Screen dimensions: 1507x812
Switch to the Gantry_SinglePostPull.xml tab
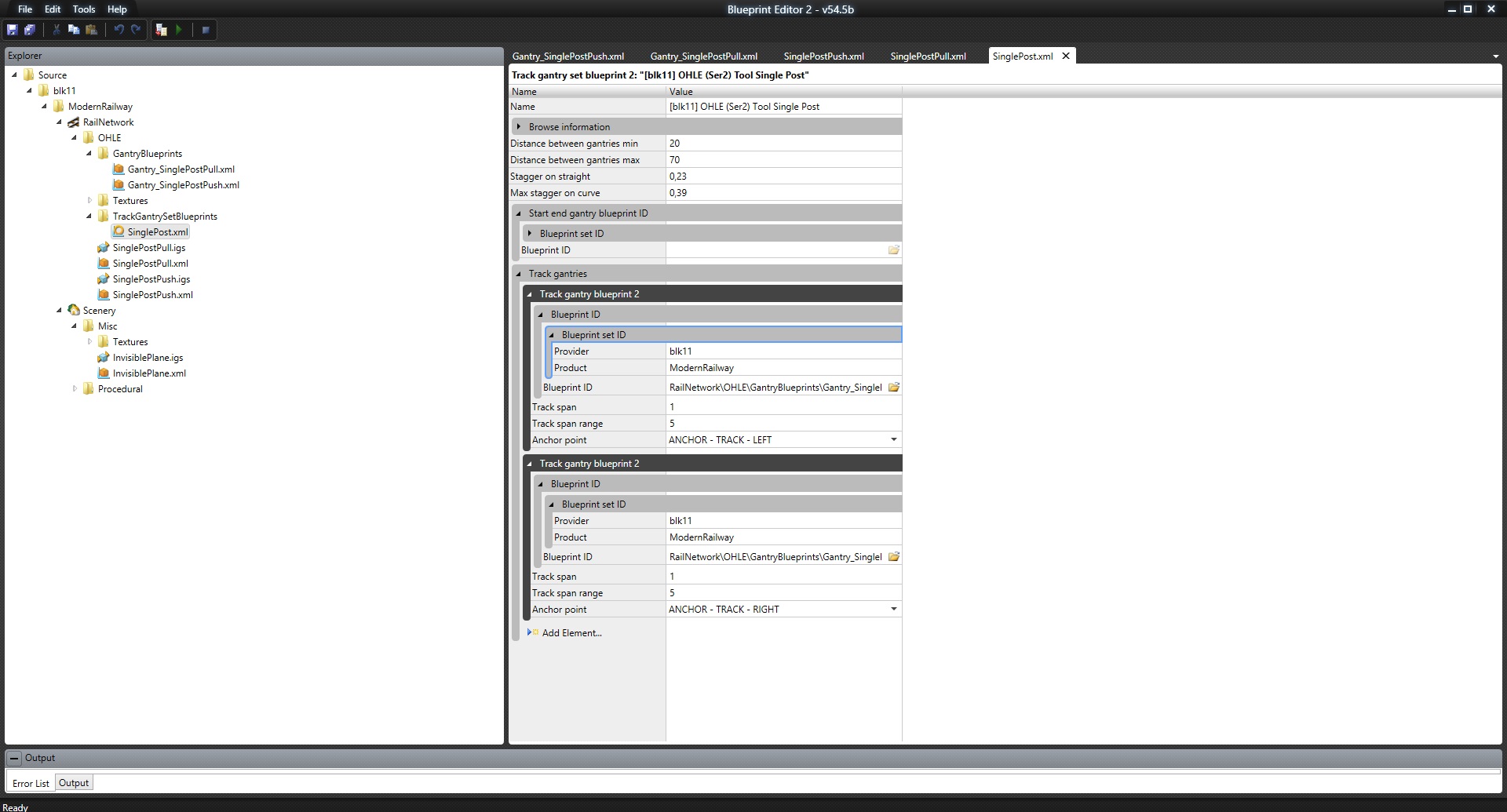click(x=704, y=56)
